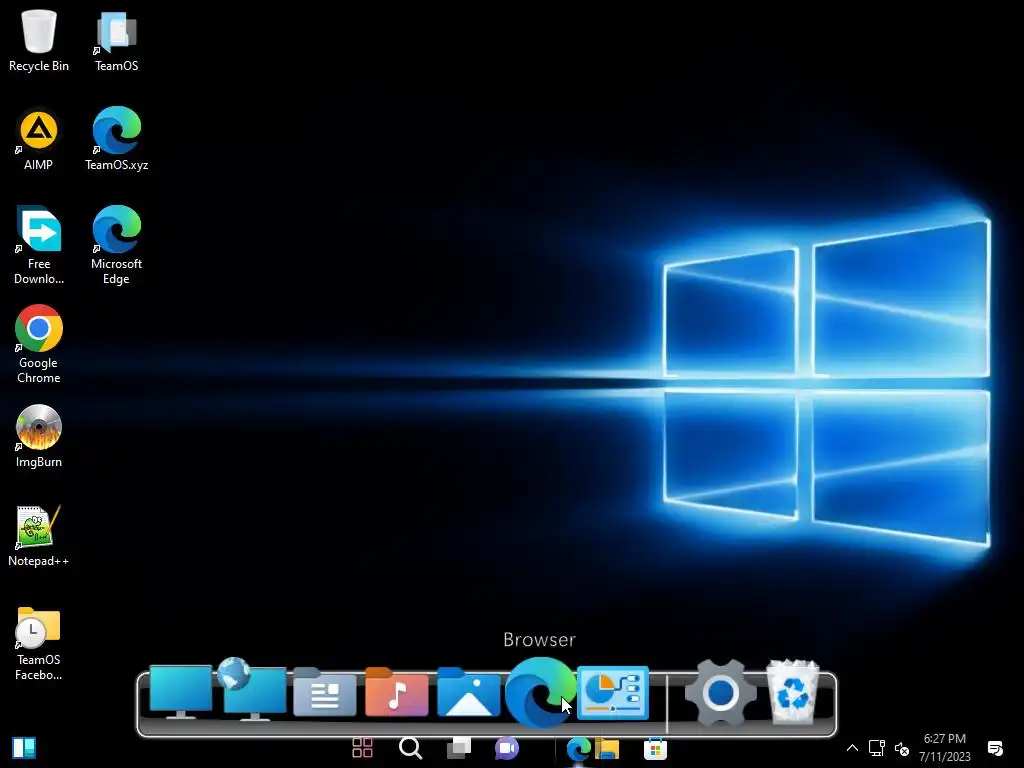Show hidden system tray icons
This screenshot has width=1024, height=768.
tap(852, 748)
